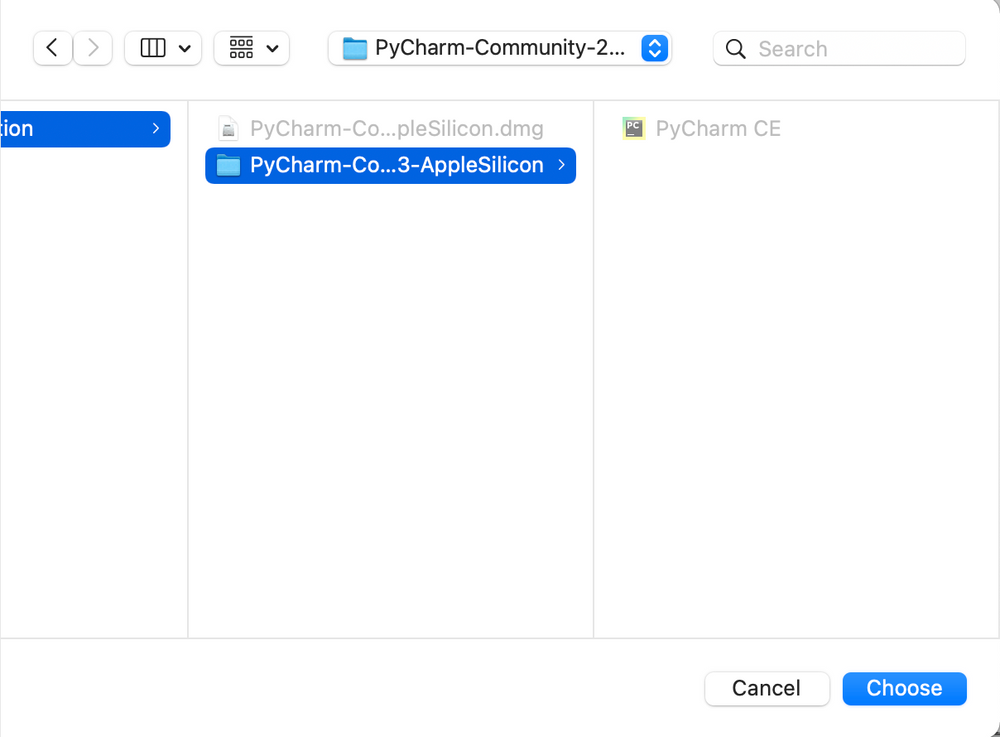The image size is (1000, 737).
Task: Select the PyCharm CE item label
Action: tap(717, 129)
